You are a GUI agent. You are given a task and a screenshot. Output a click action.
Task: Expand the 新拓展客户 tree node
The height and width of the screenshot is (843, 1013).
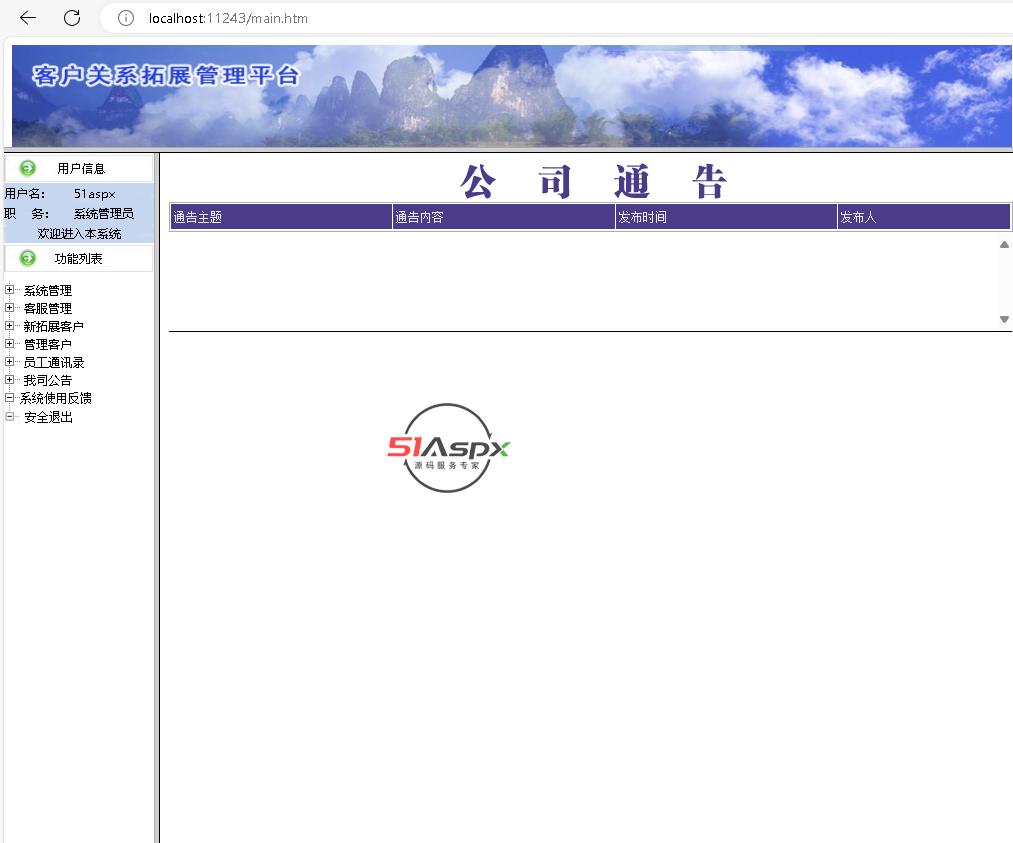[x=9, y=326]
